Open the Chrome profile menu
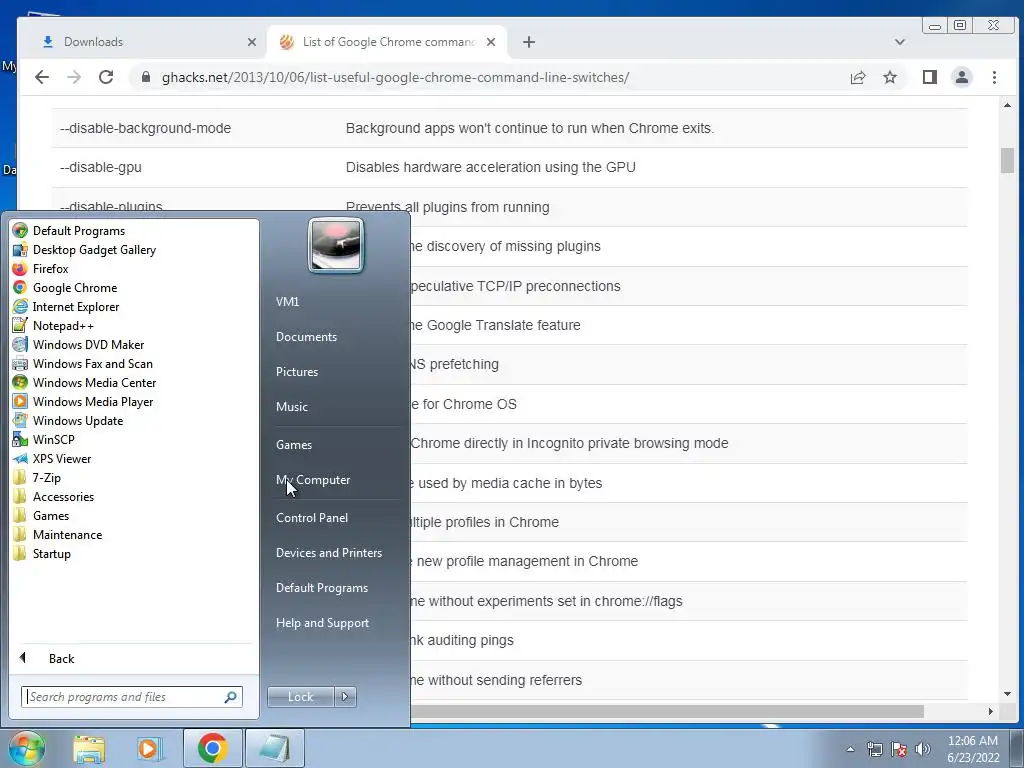Image resolution: width=1024 pixels, height=768 pixels. pos(962,77)
